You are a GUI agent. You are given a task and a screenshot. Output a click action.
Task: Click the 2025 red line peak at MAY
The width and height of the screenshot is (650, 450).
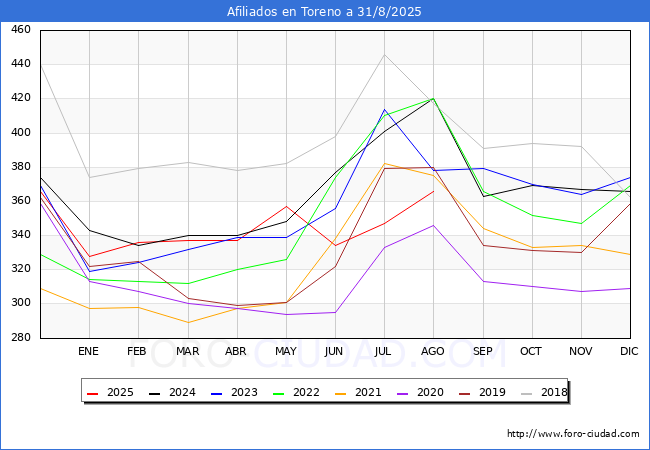(x=286, y=206)
